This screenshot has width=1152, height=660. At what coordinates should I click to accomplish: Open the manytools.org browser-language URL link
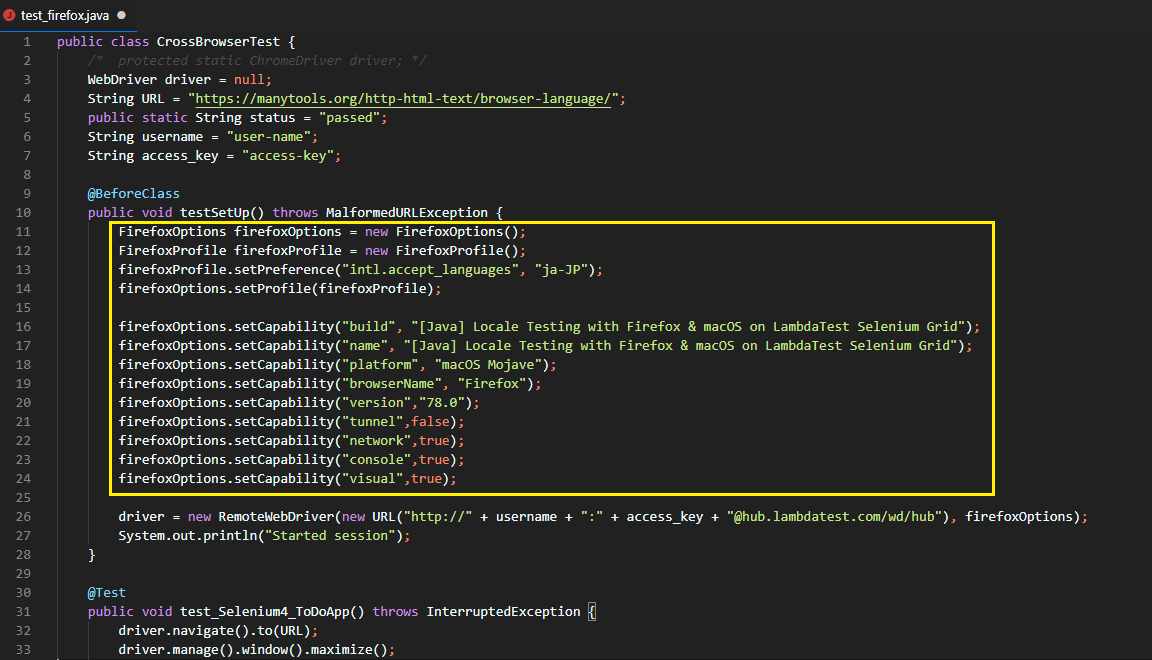tap(402, 99)
